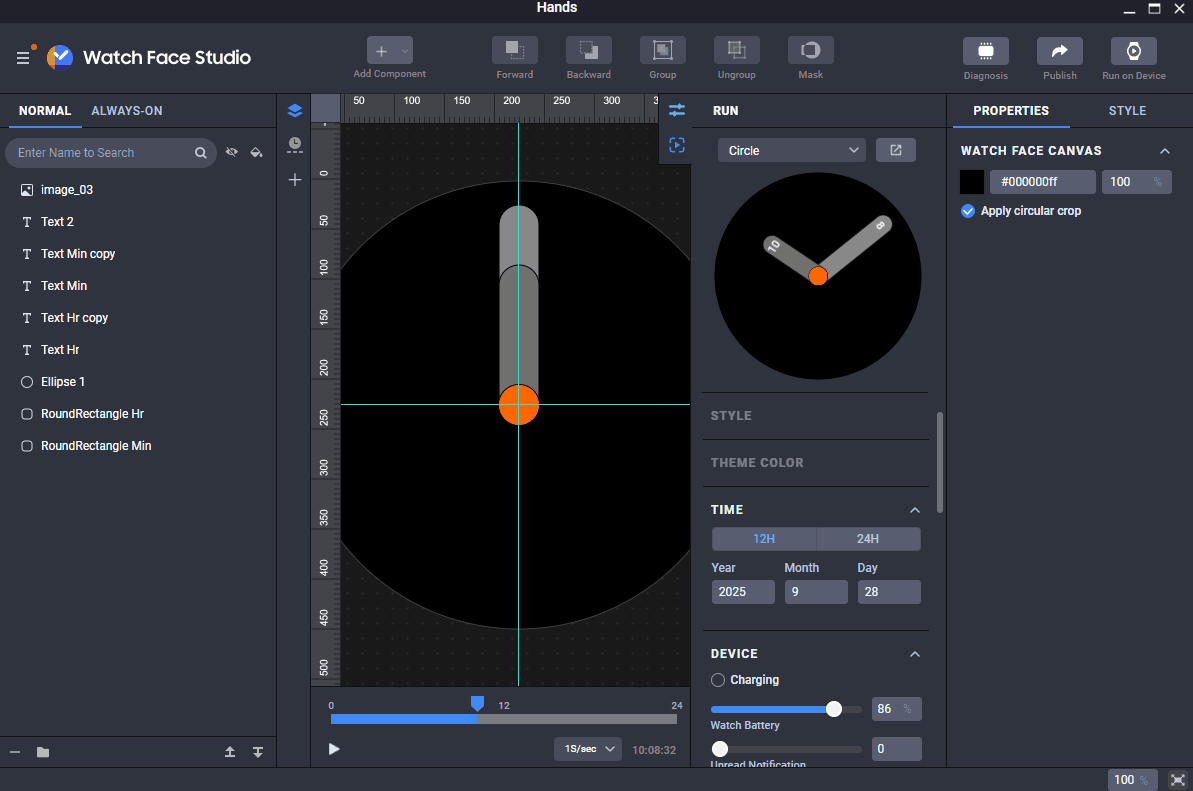Click the blue layers icon above the ruler
This screenshot has height=791, width=1193.
(295, 111)
